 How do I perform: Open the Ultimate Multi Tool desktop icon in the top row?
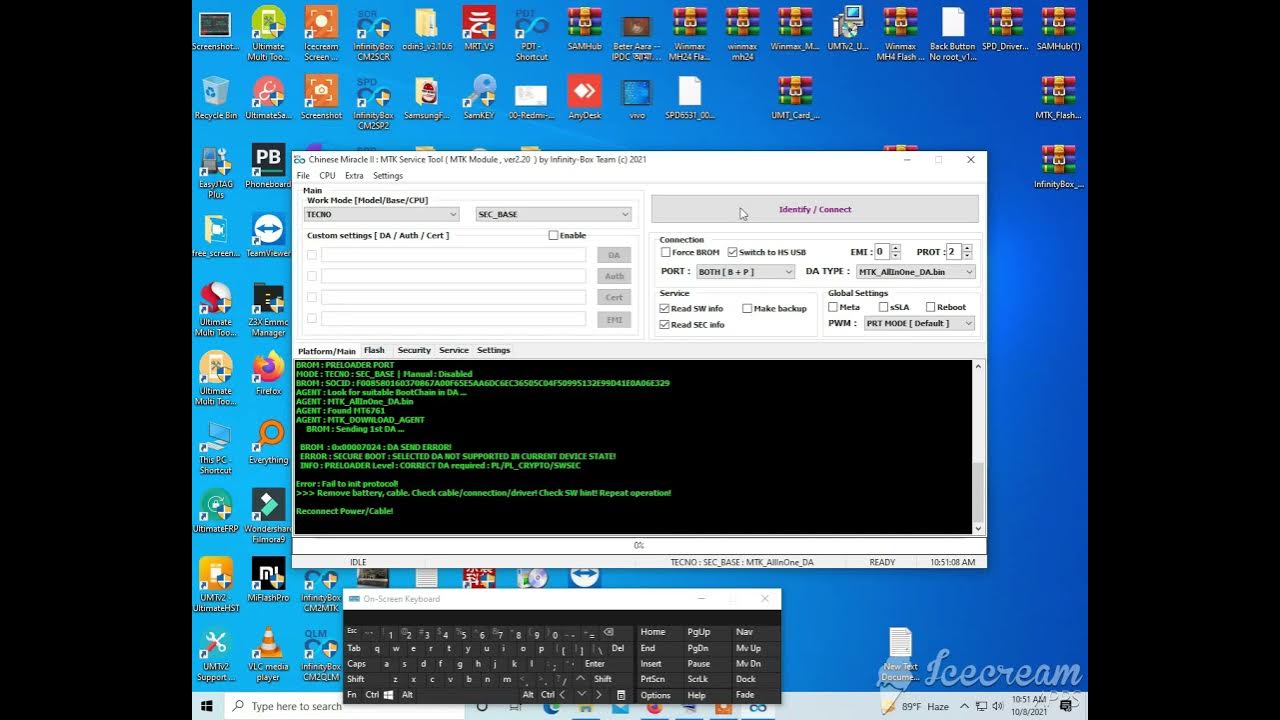click(268, 32)
